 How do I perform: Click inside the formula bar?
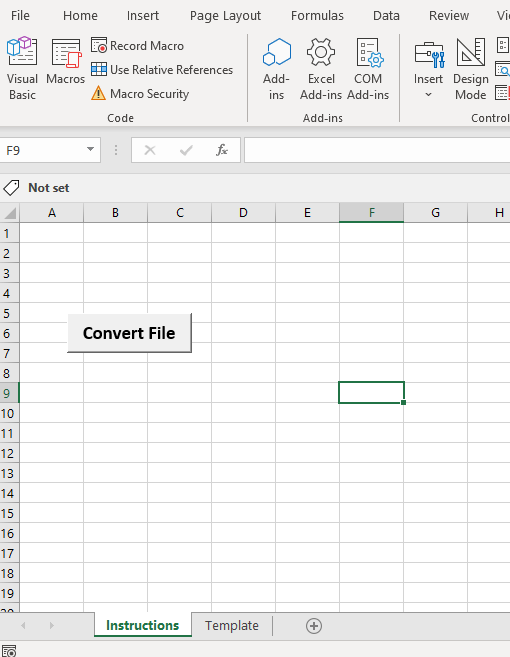[377, 150]
